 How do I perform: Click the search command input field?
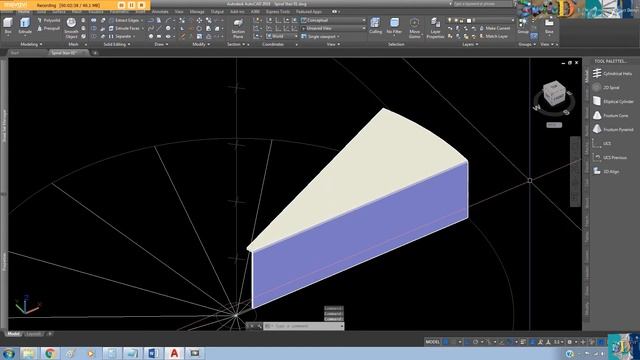[482, 4]
